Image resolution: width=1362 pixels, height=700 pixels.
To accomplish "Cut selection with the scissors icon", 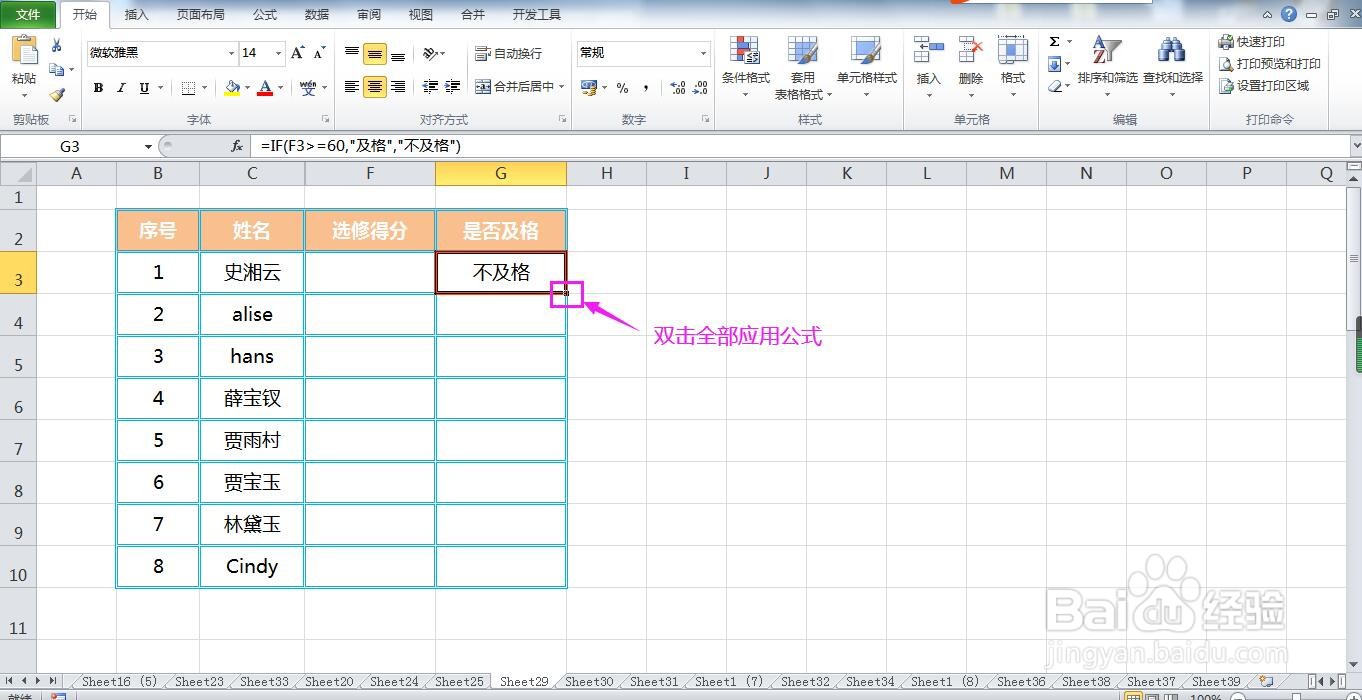I will 57,45.
